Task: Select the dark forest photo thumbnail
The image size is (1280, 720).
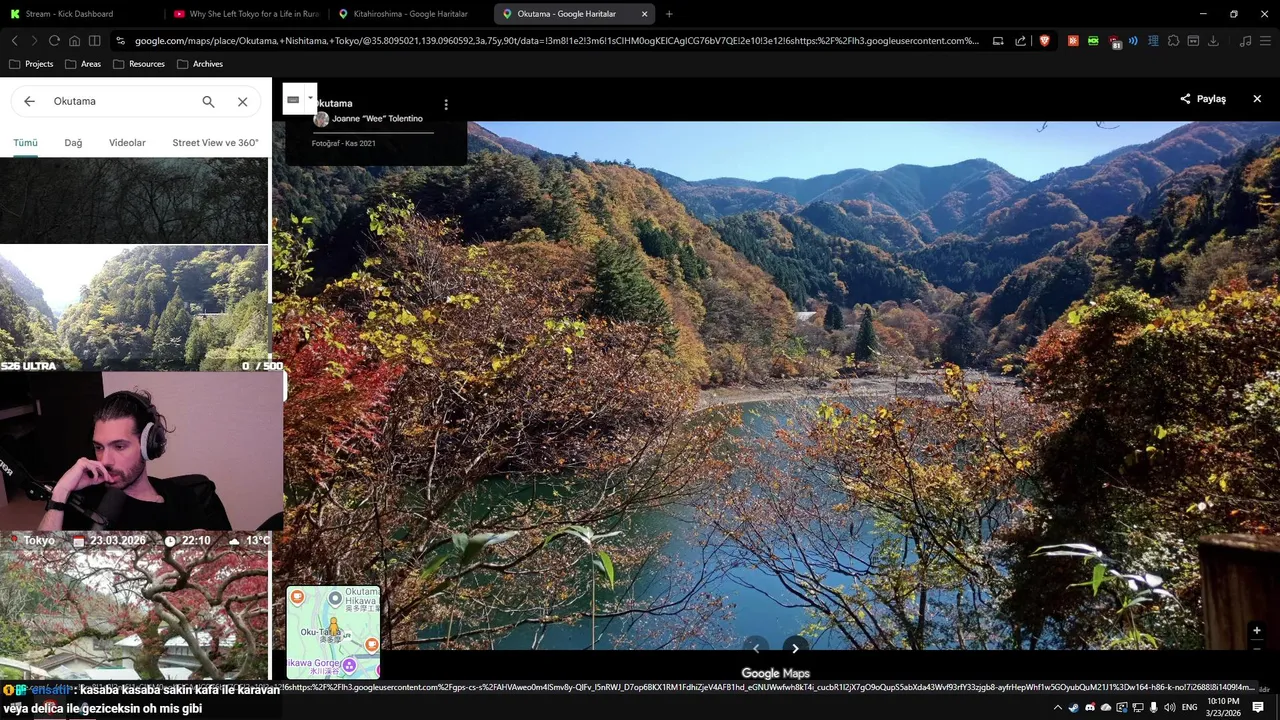Action: 134,200
